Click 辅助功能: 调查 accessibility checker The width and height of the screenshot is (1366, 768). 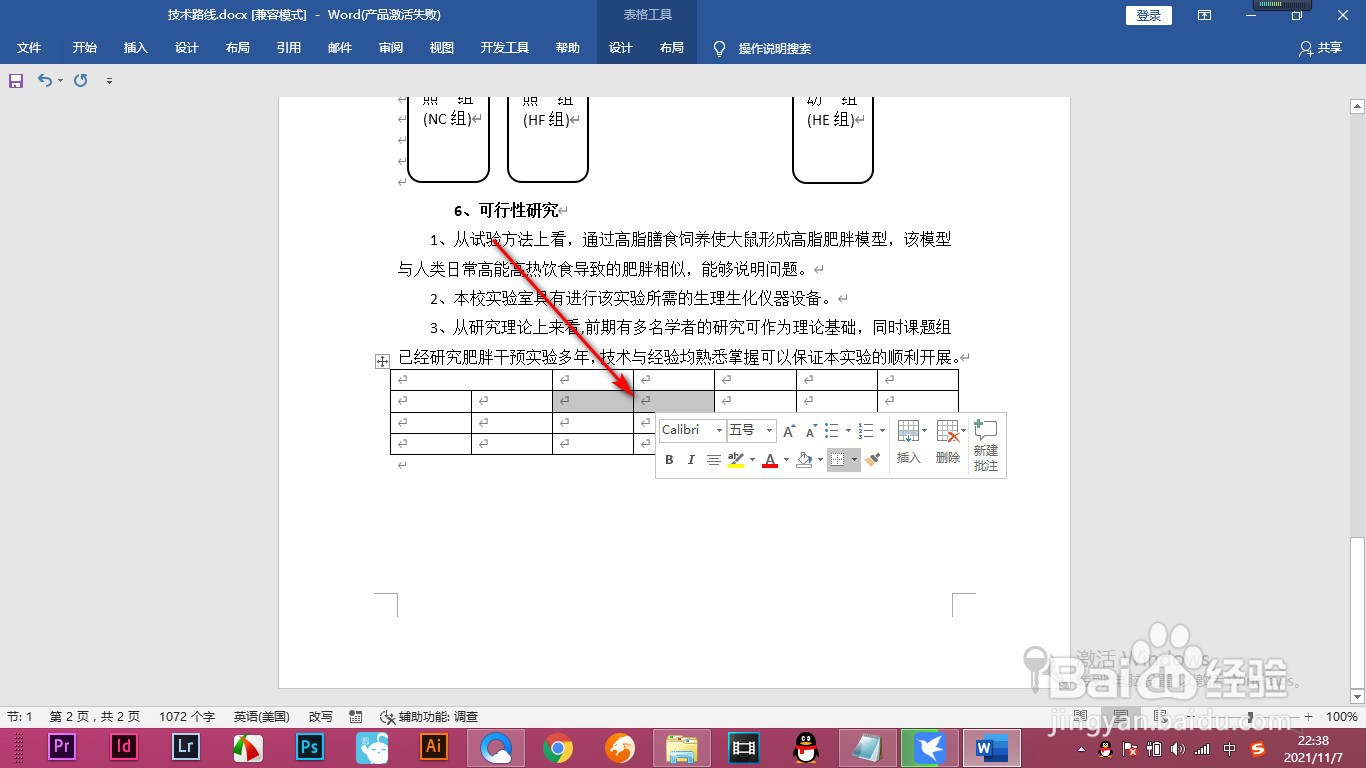click(x=429, y=717)
